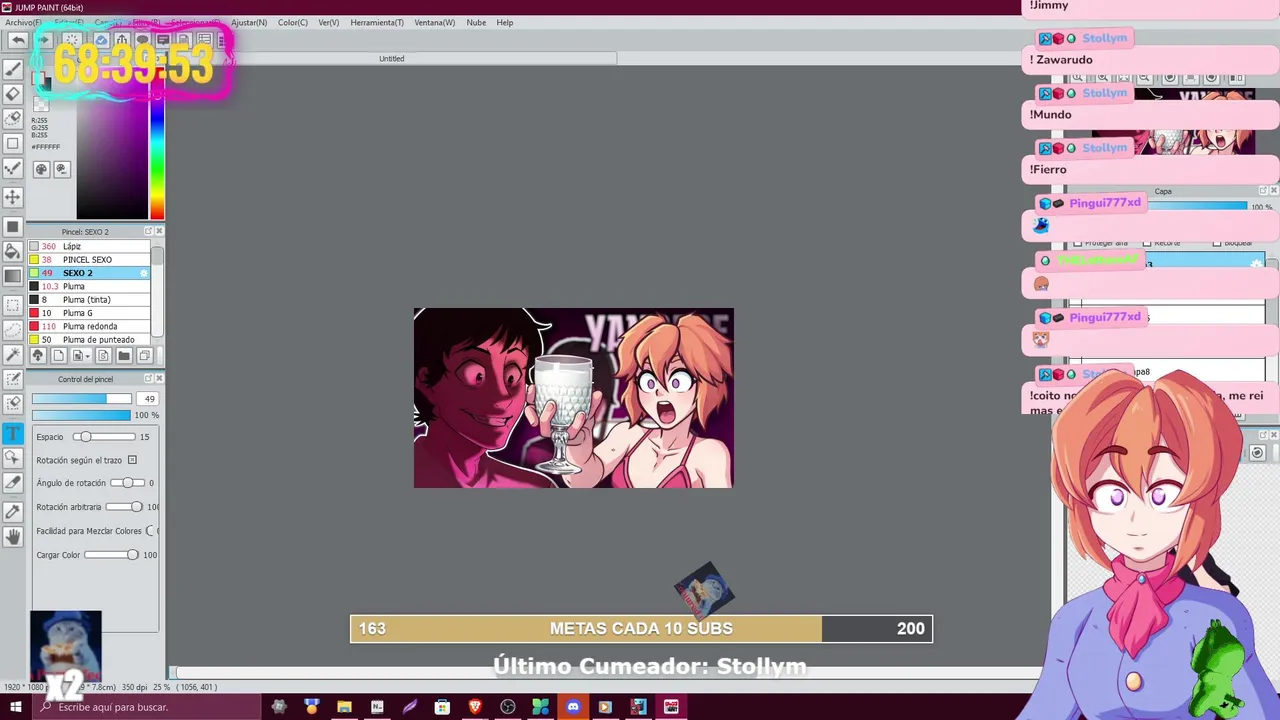Image resolution: width=1280 pixels, height=720 pixels.
Task: Open the Windows Start menu
Action: pyautogui.click(x=15, y=707)
